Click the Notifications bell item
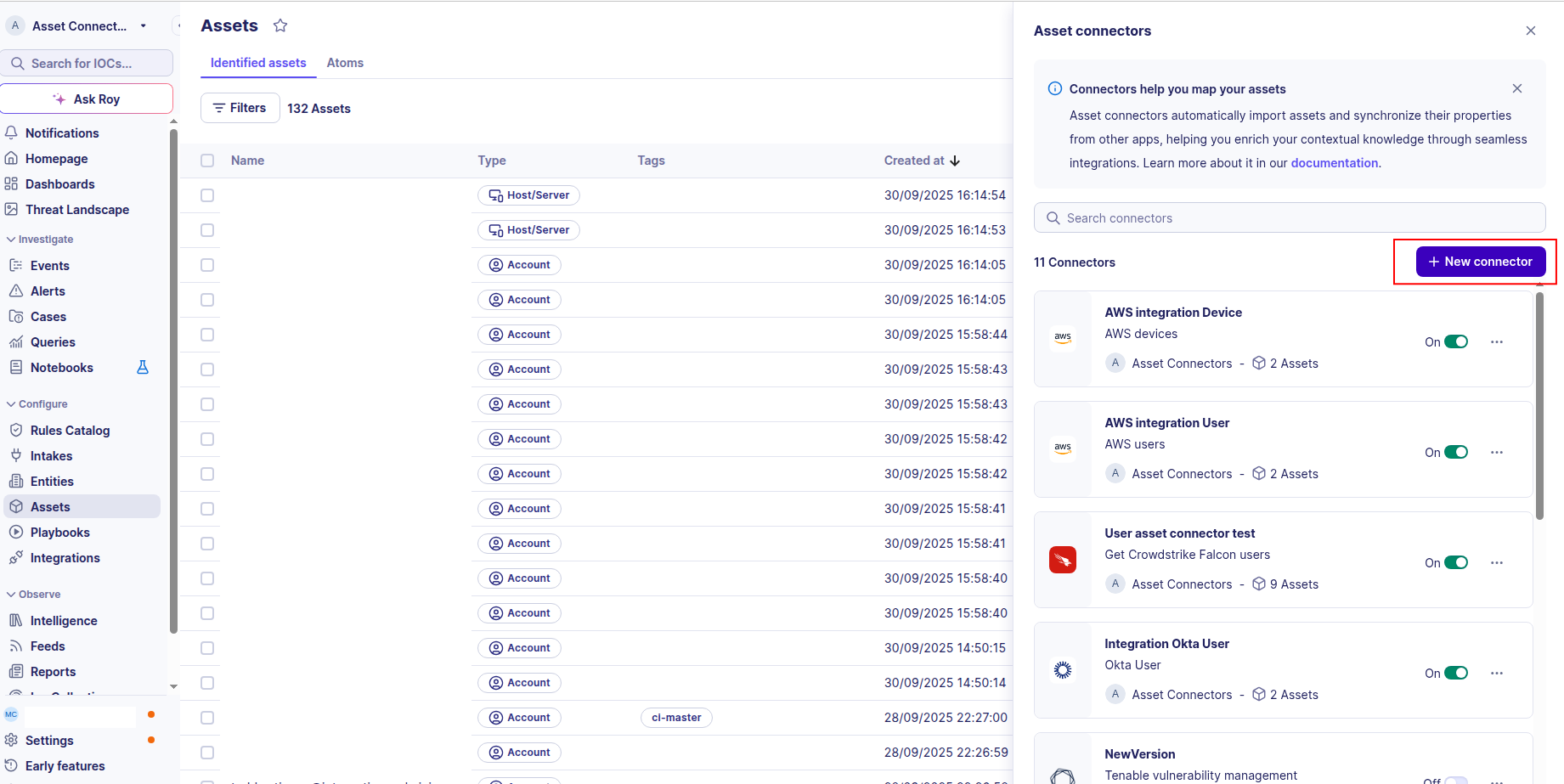The image size is (1564, 784). (x=61, y=133)
